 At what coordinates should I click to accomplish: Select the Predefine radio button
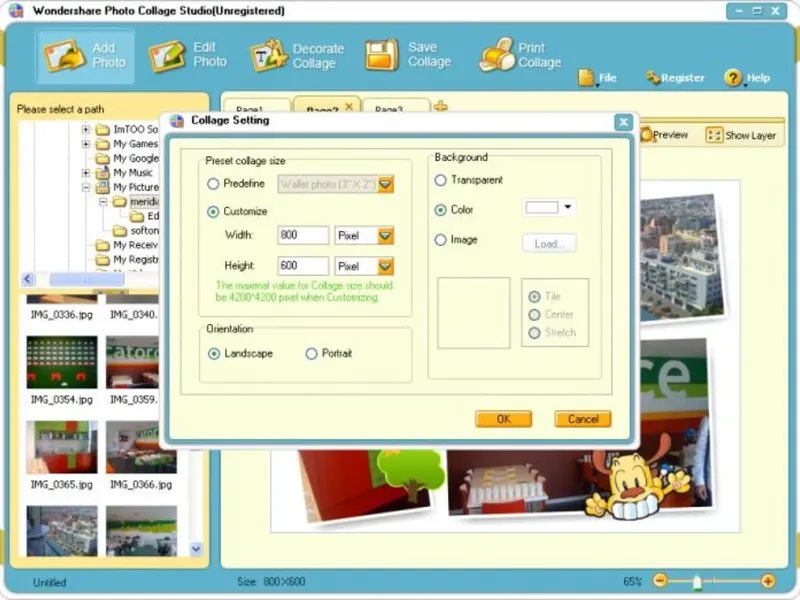[x=213, y=184]
